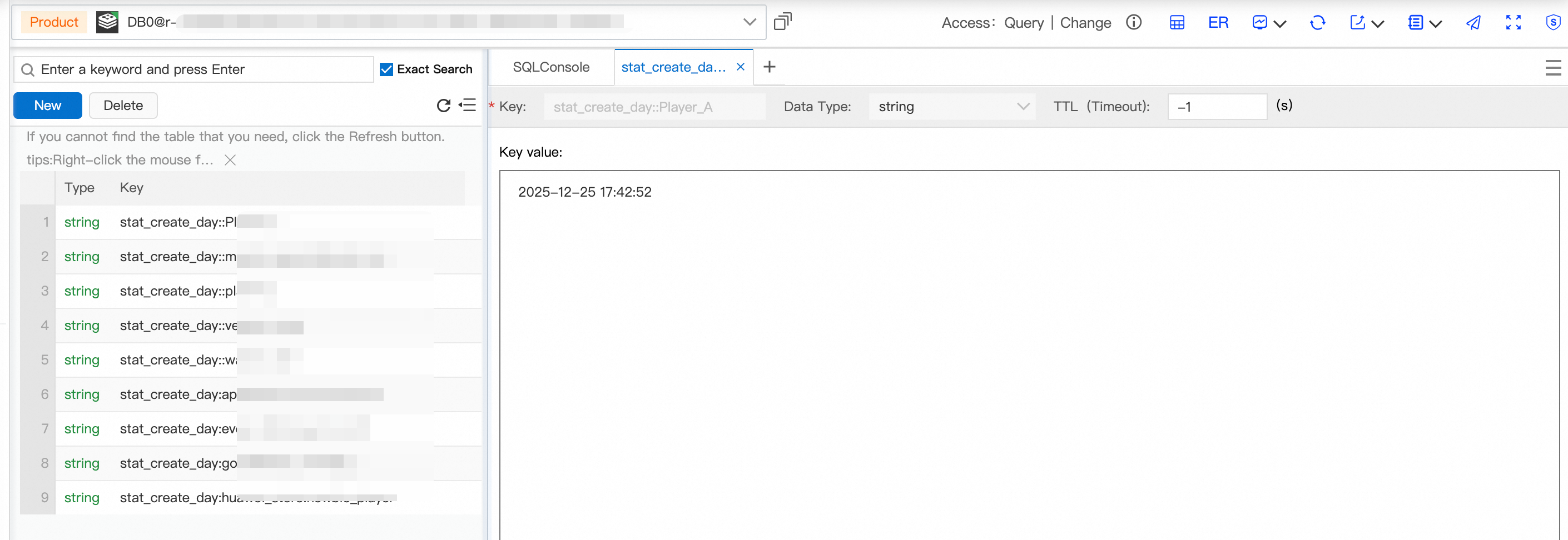
Task: Click the TTL timeout input field
Action: pos(1217,107)
